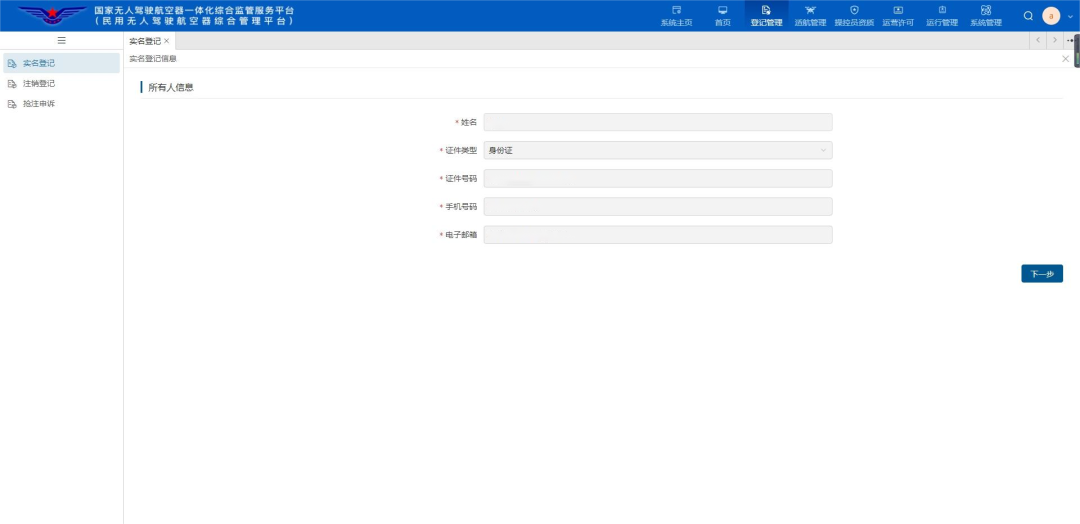
Task: Collapse sidebar with the hamburger icon
Action: [x=61, y=41]
